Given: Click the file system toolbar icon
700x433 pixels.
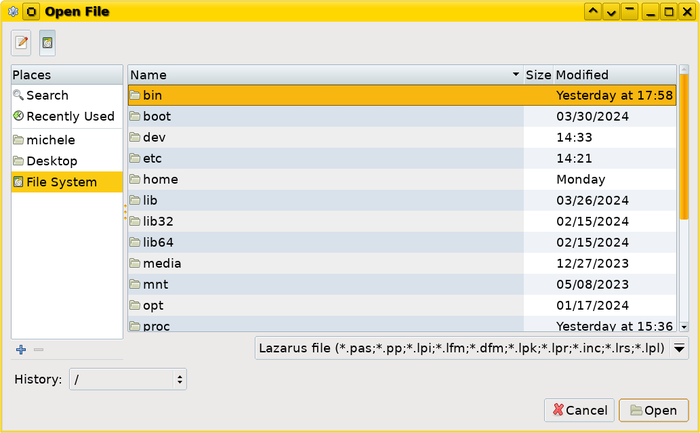Looking at the screenshot, I should pyautogui.click(x=47, y=43).
